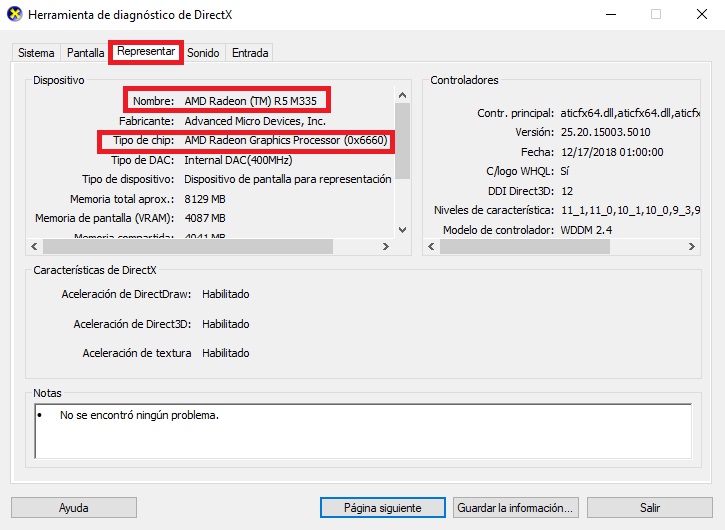Close the DirectX diagnostic window

(702, 14)
